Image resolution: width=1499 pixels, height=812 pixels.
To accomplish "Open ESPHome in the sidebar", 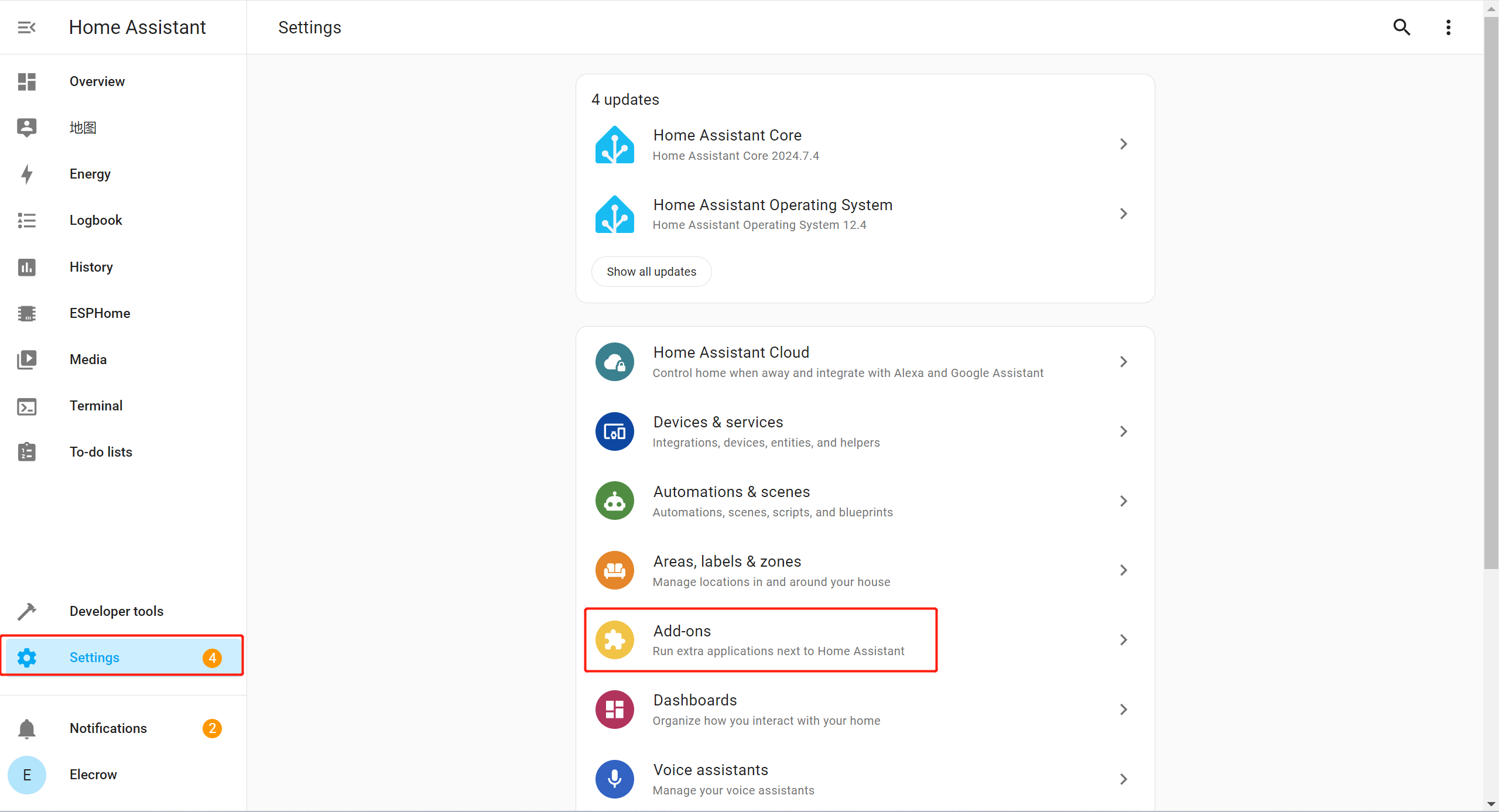I will (x=123, y=313).
